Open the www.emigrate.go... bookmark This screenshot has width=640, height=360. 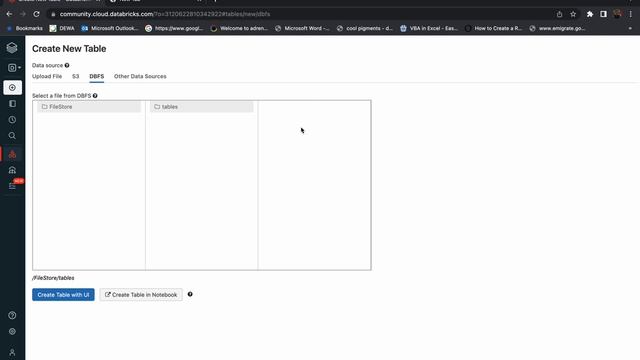tap(558, 28)
